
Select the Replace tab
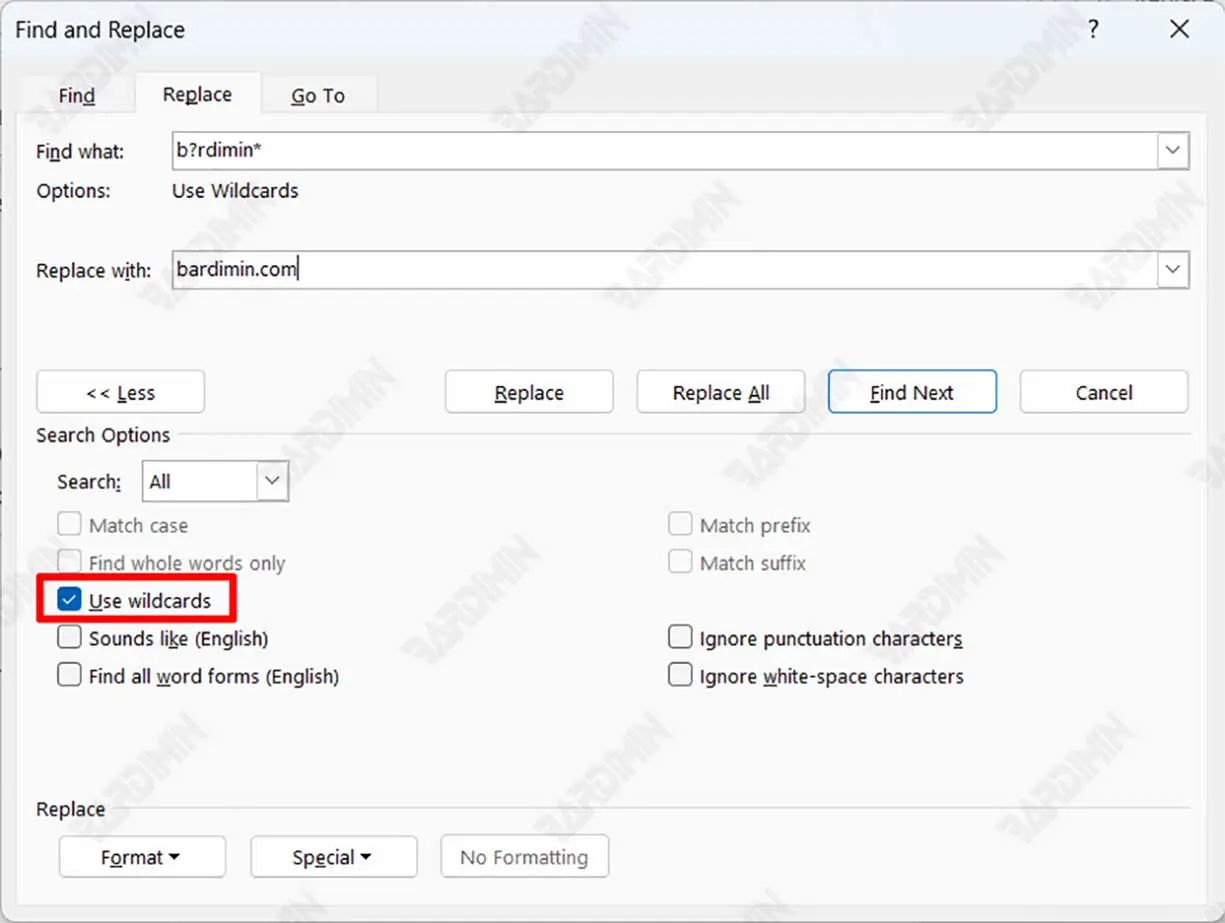(x=197, y=95)
